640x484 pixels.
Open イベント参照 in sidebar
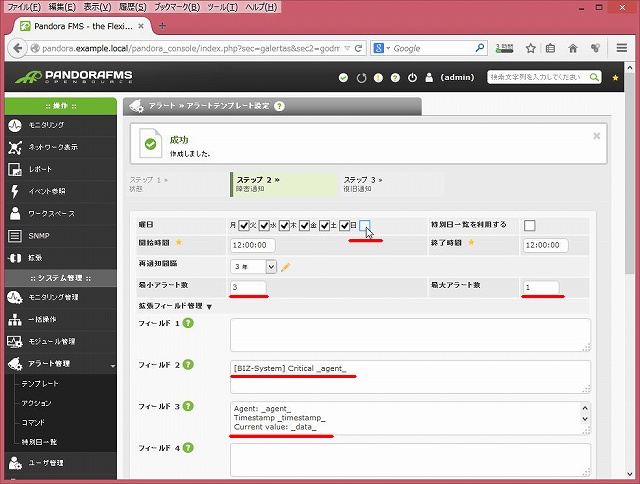coord(60,191)
